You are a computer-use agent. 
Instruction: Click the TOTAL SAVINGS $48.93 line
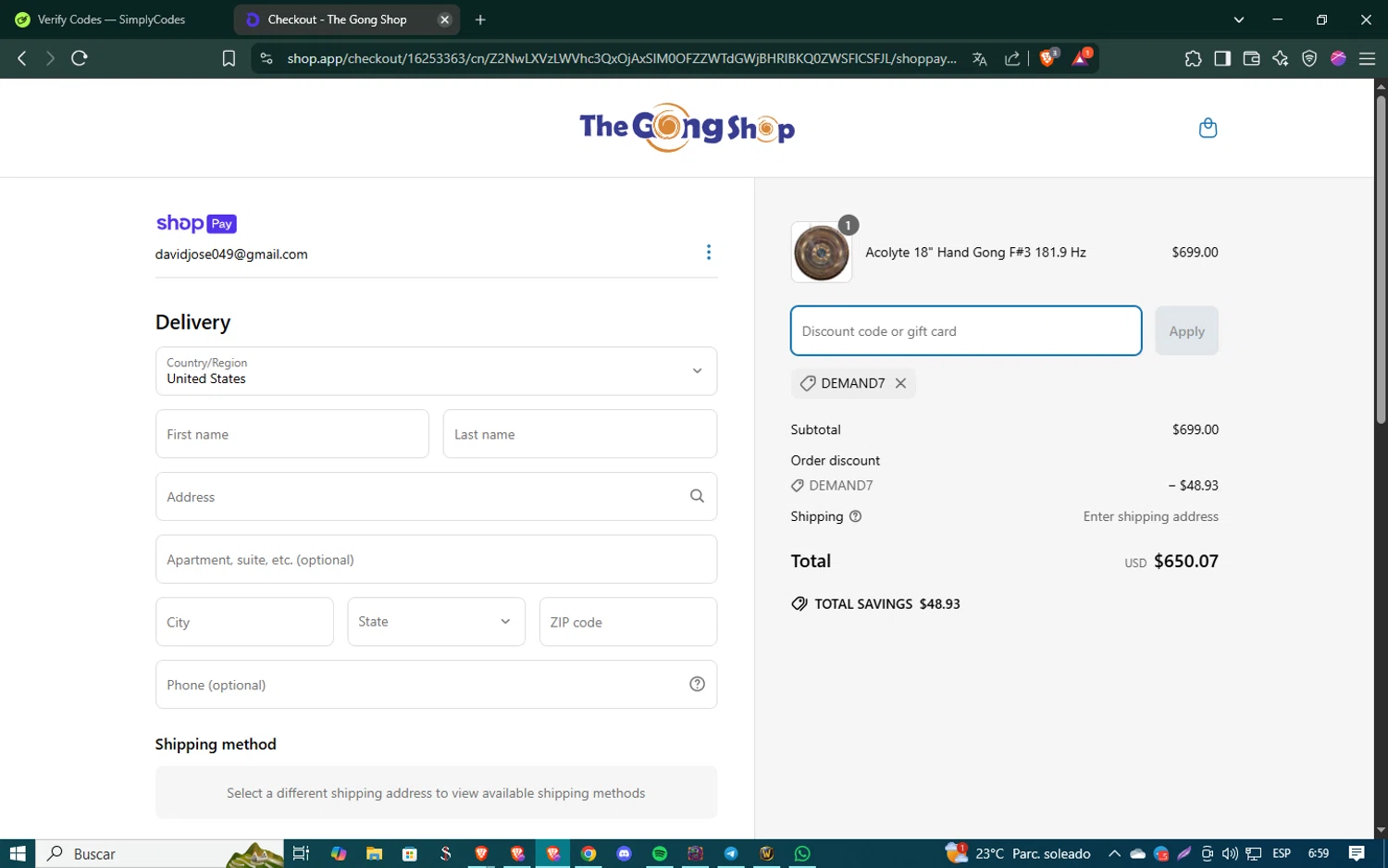pyautogui.click(x=875, y=603)
